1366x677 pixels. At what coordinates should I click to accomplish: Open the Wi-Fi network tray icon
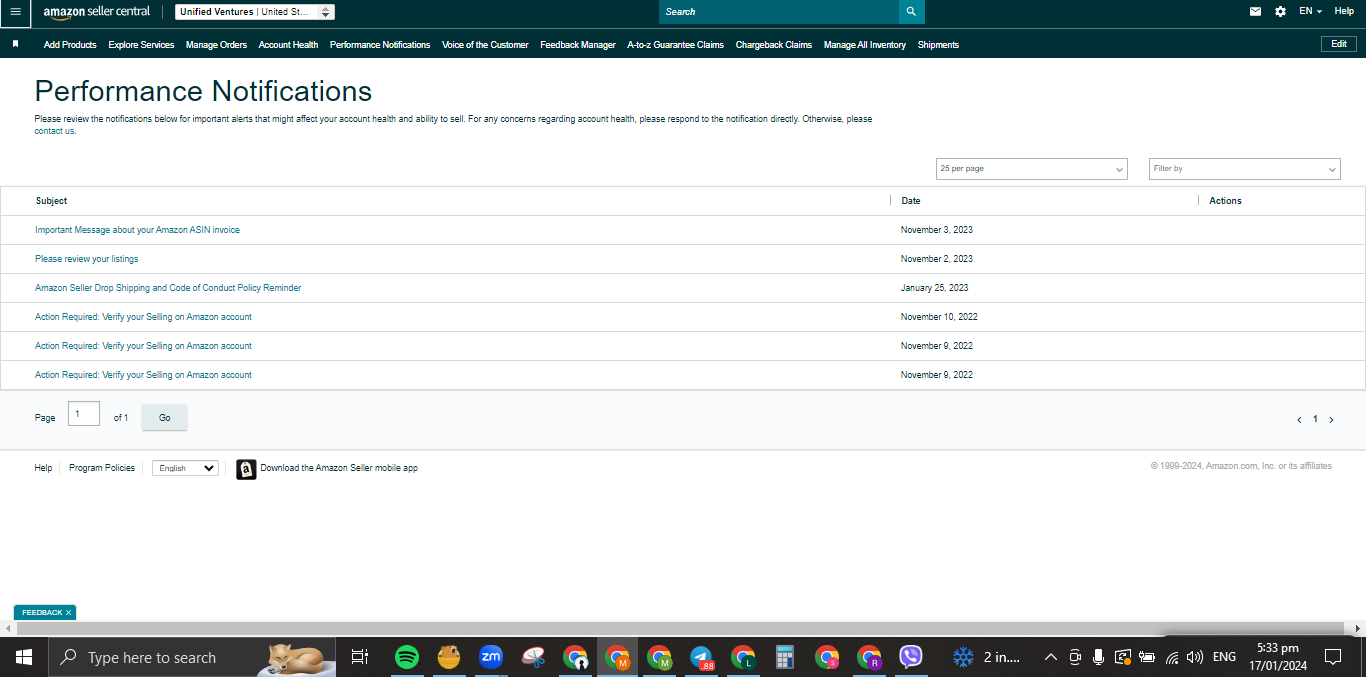(x=1172, y=657)
